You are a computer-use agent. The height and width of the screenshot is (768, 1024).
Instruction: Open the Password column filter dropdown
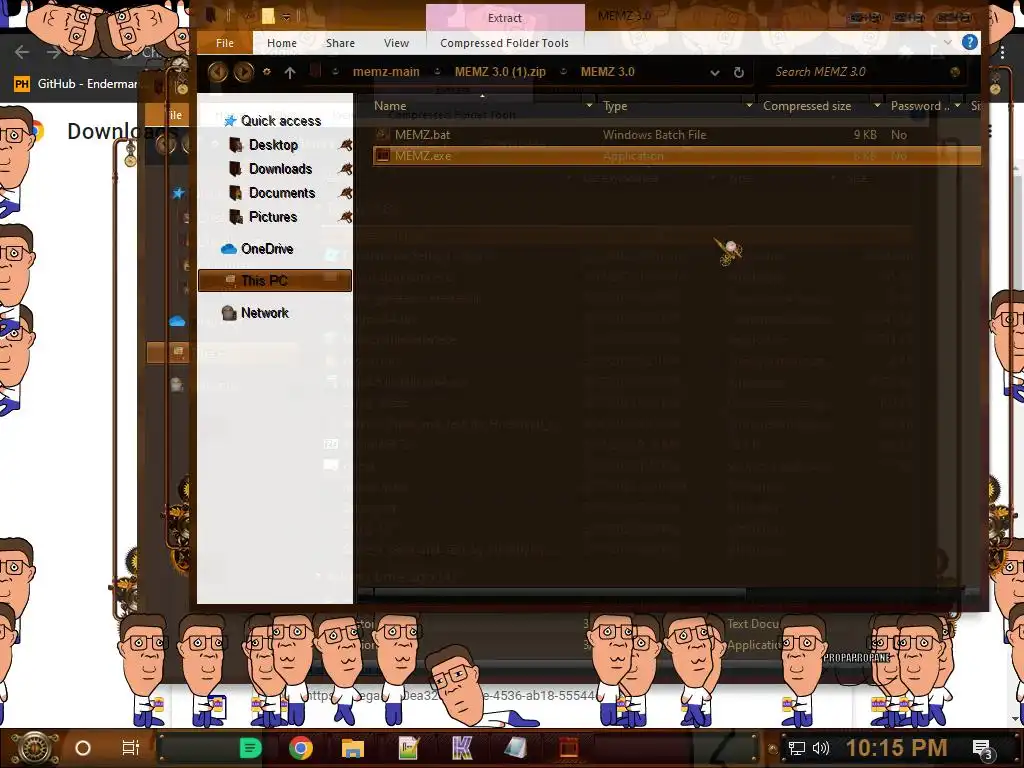[x=957, y=105]
